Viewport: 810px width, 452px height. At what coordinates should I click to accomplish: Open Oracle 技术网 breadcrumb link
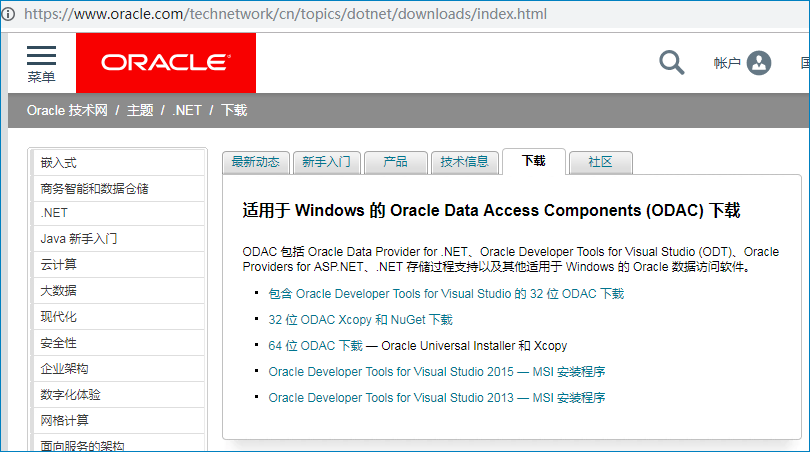point(67,111)
